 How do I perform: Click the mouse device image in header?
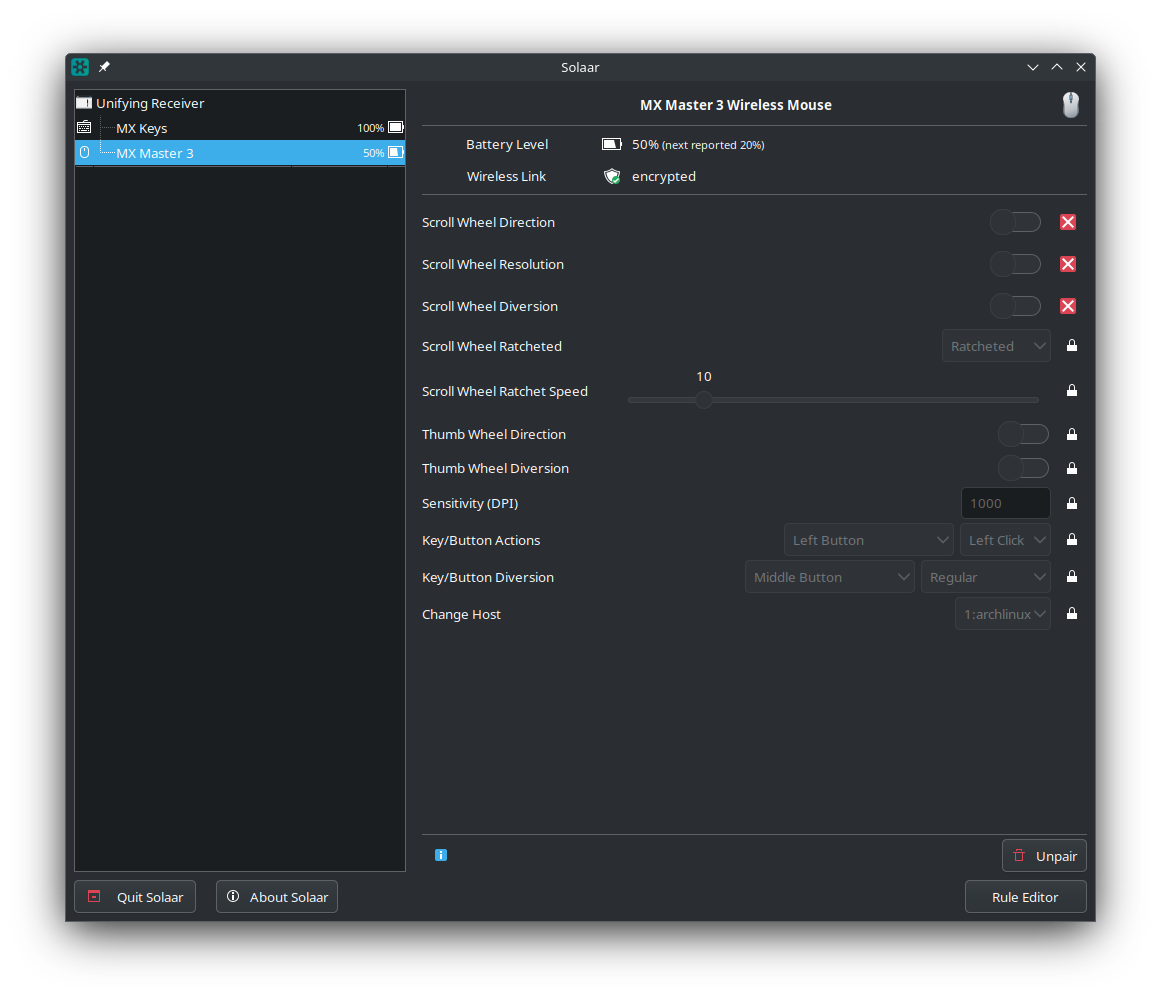point(1071,105)
